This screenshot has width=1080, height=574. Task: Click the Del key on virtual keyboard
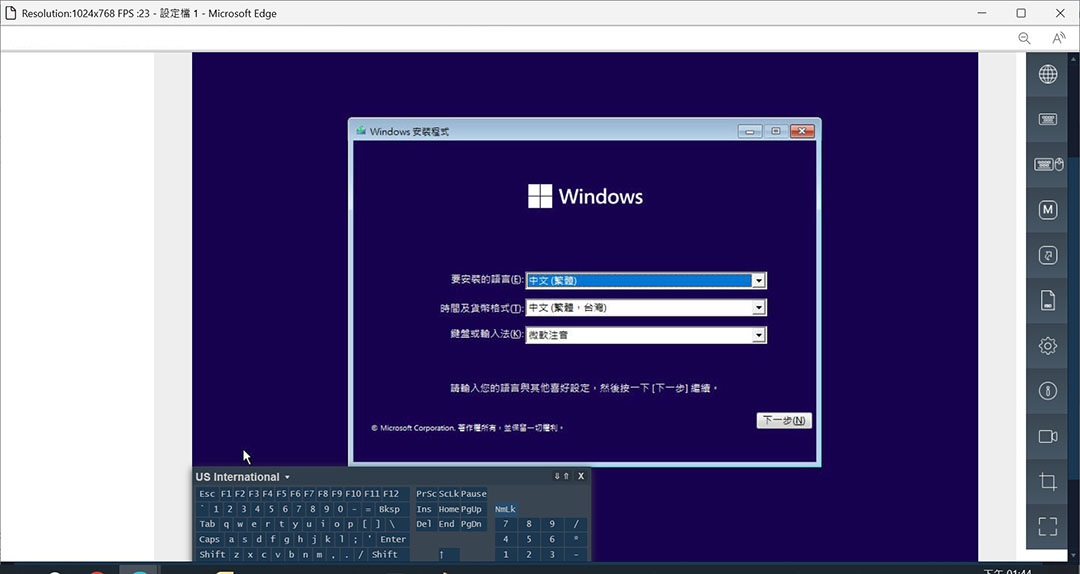(424, 524)
